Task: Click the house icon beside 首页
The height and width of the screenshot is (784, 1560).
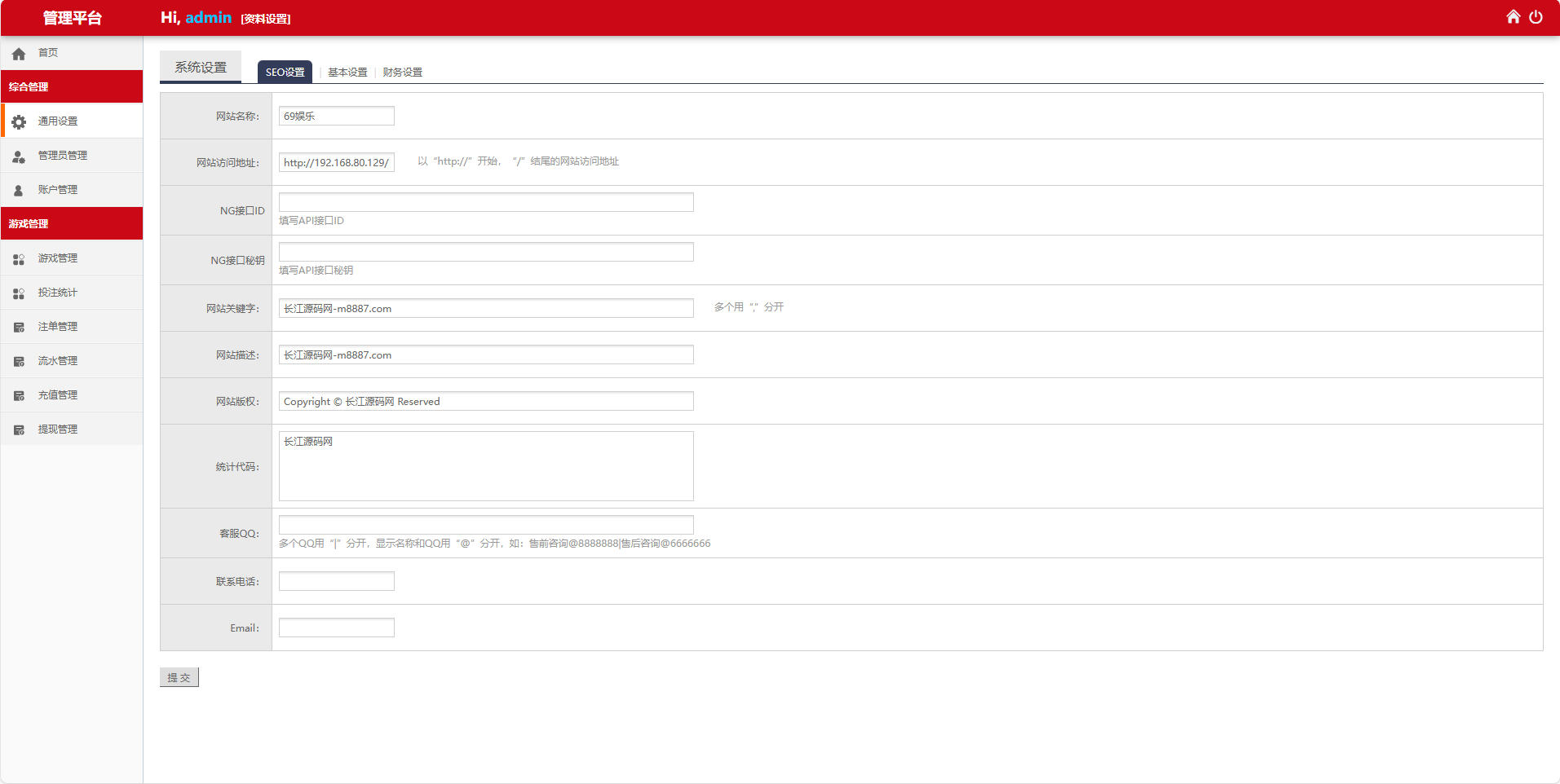Action: [19, 54]
